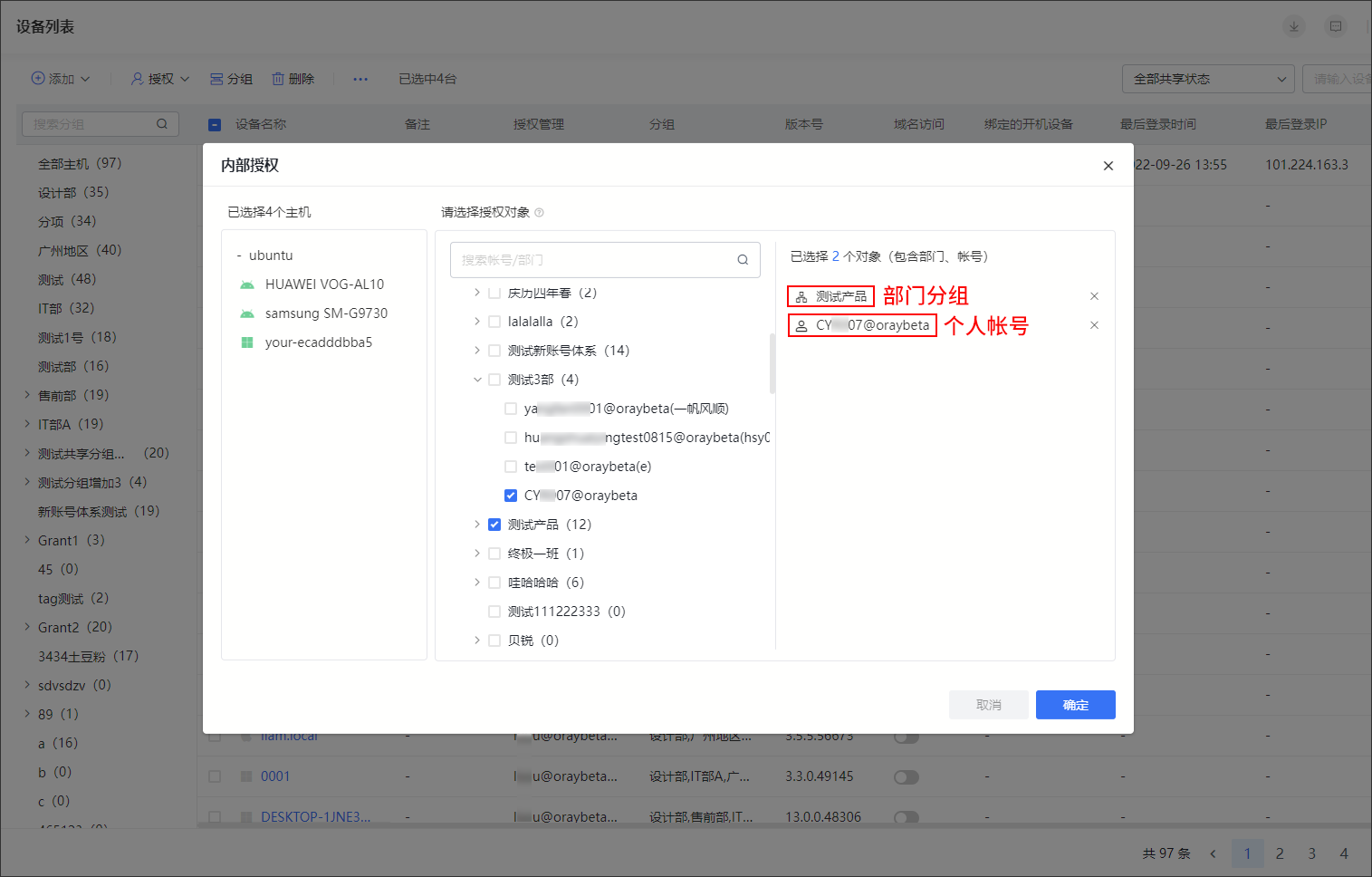This screenshot has width=1372, height=877.
Task: Expand the 终极一班 department node
Action: [x=477, y=554]
